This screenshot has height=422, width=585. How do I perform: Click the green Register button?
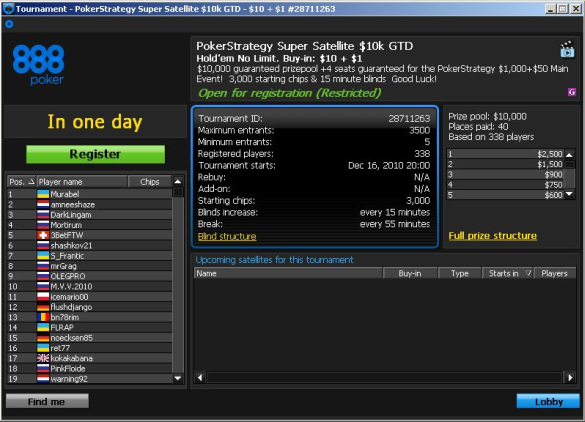click(96, 154)
